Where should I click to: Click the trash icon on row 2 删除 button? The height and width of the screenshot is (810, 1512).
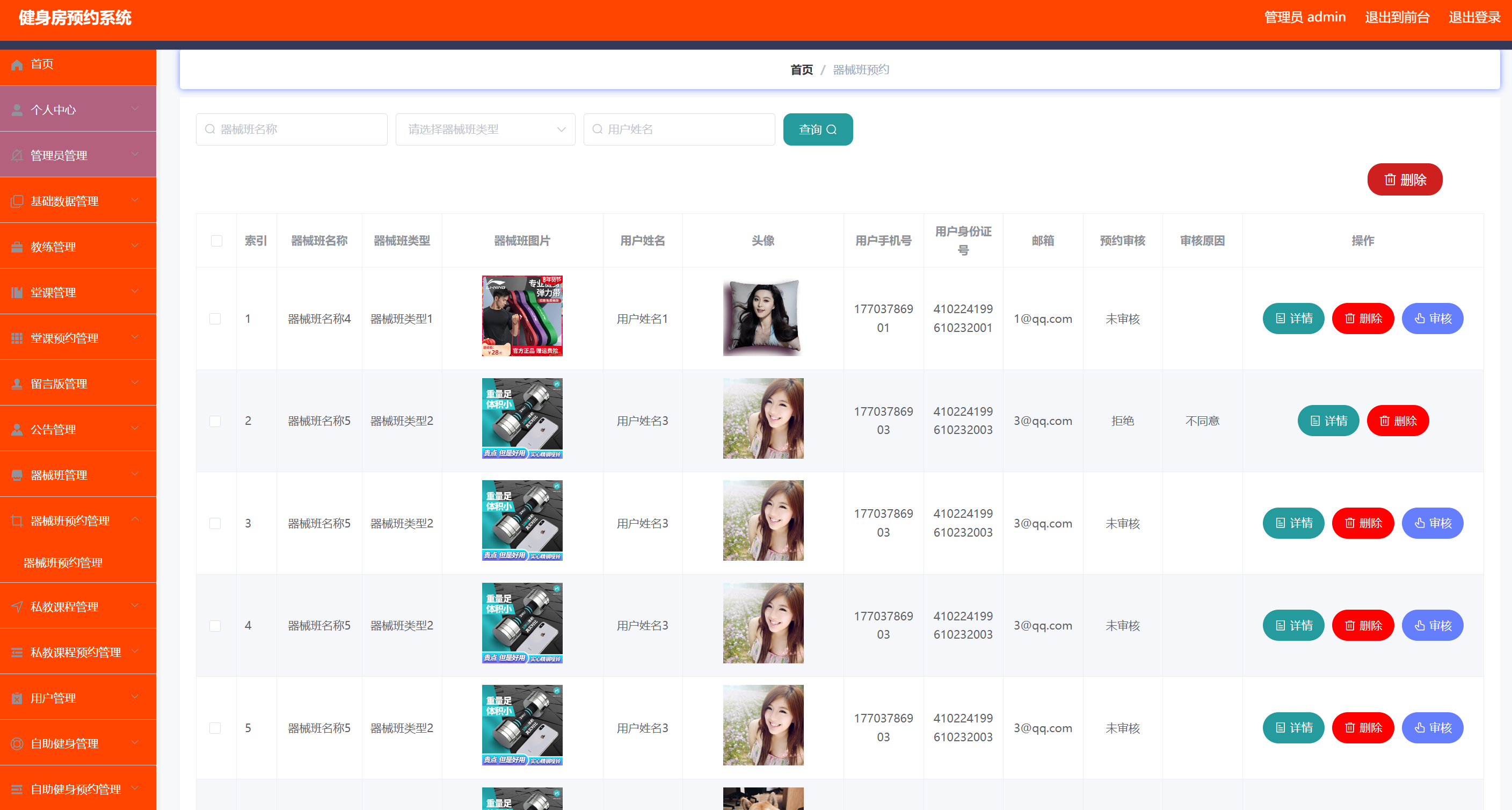pos(1384,421)
